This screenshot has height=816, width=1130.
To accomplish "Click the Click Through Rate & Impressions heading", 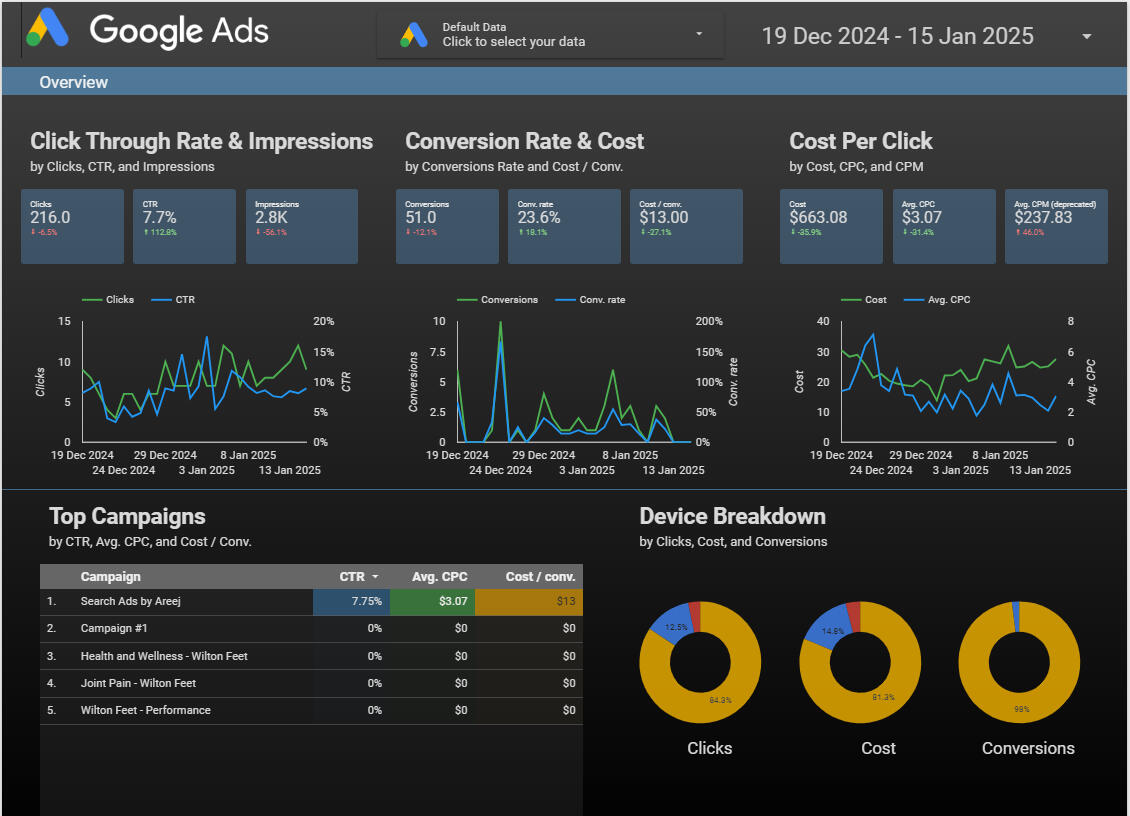I will 202,141.
